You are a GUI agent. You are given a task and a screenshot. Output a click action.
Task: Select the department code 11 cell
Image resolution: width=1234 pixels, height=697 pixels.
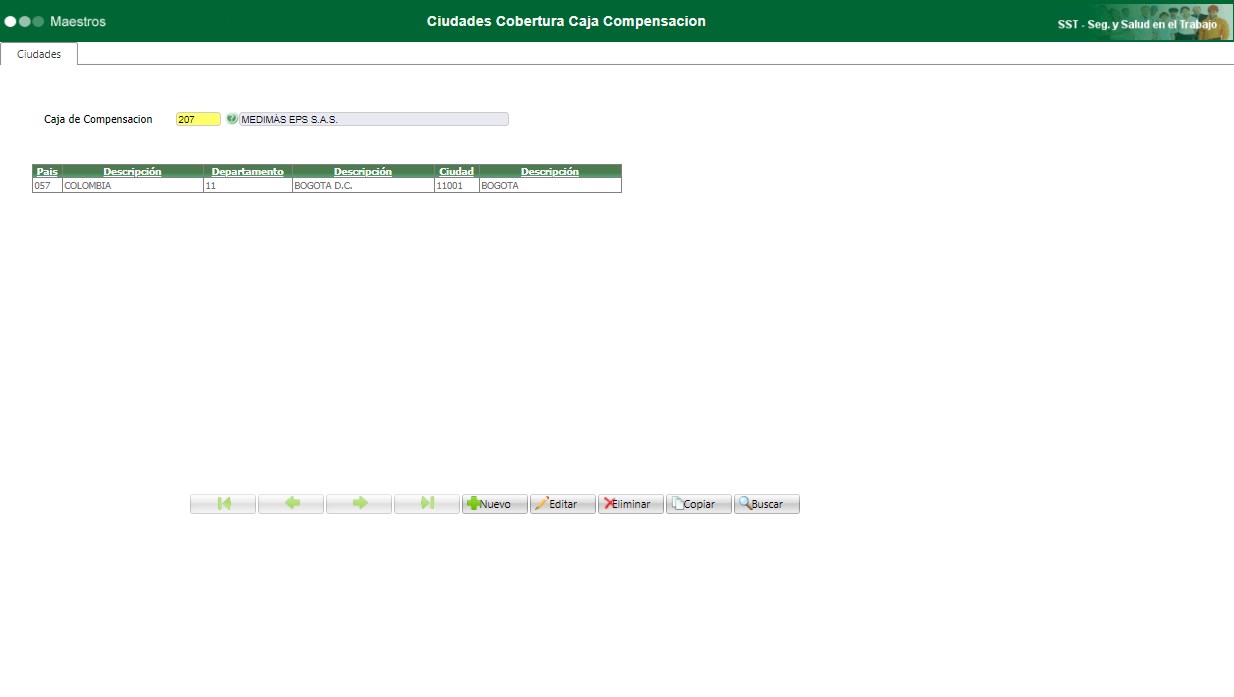tap(248, 185)
